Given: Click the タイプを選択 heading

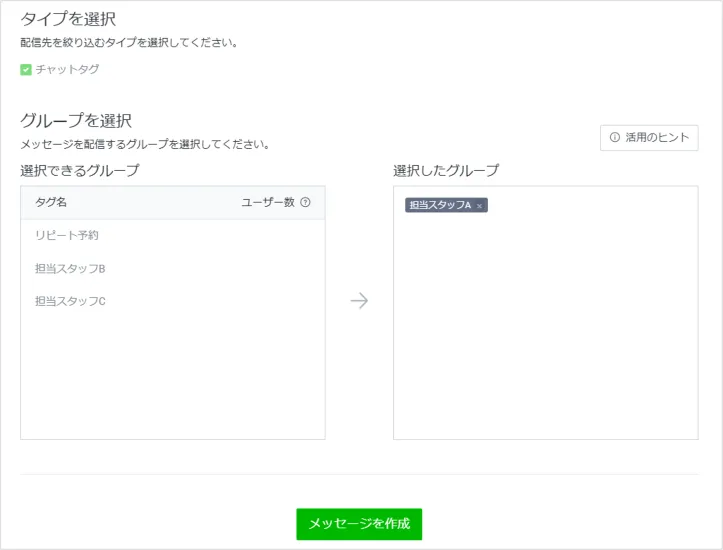Looking at the screenshot, I should tap(68, 19).
